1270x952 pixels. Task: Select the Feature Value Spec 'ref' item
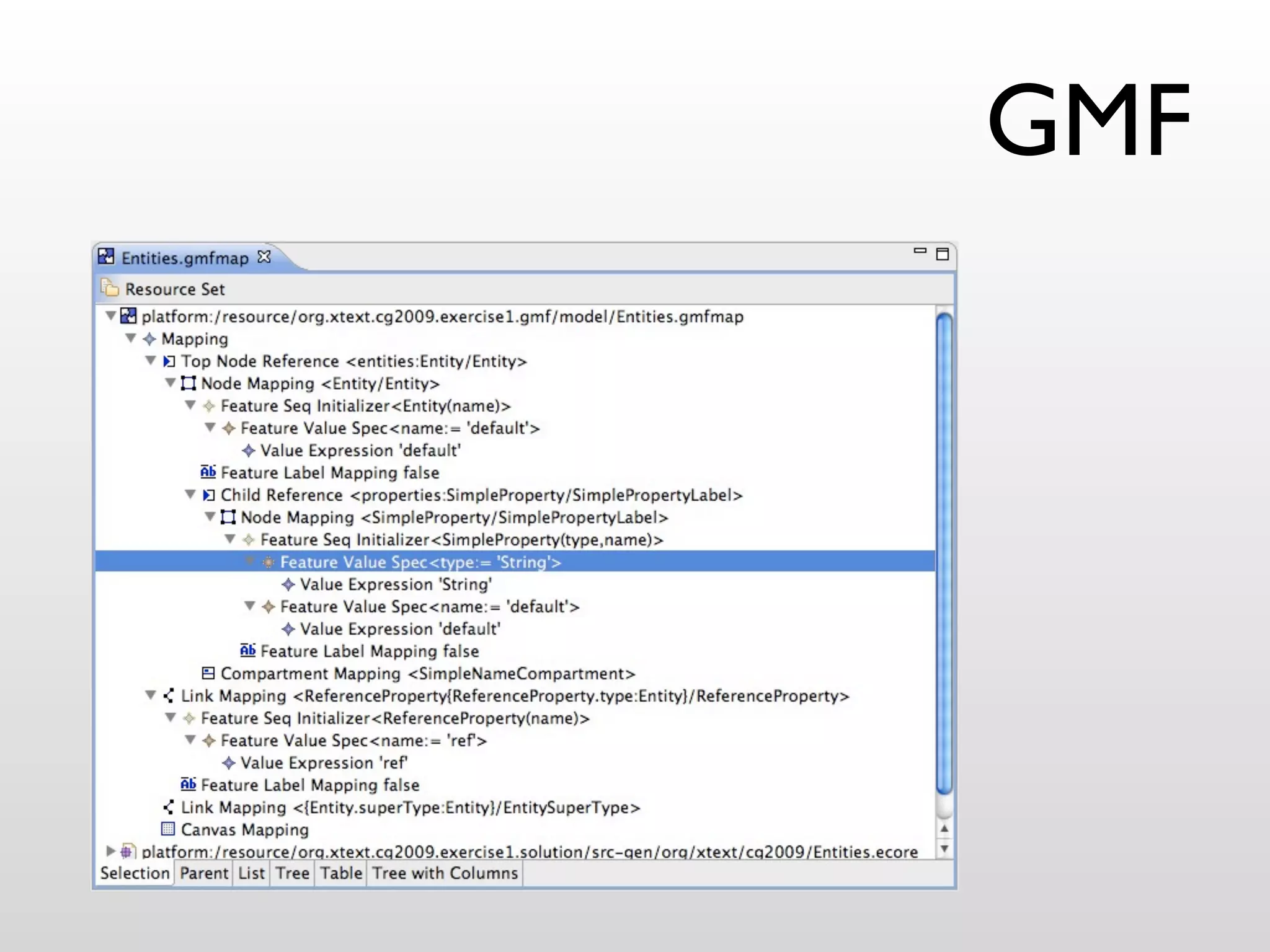[x=353, y=741]
